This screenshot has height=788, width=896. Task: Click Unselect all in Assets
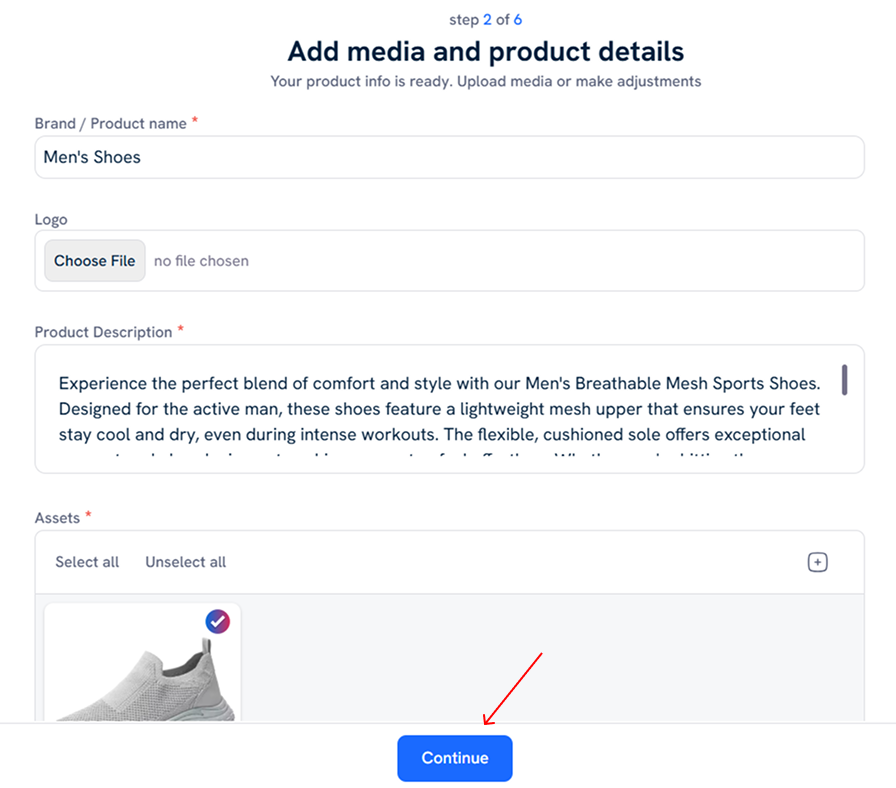[185, 562]
